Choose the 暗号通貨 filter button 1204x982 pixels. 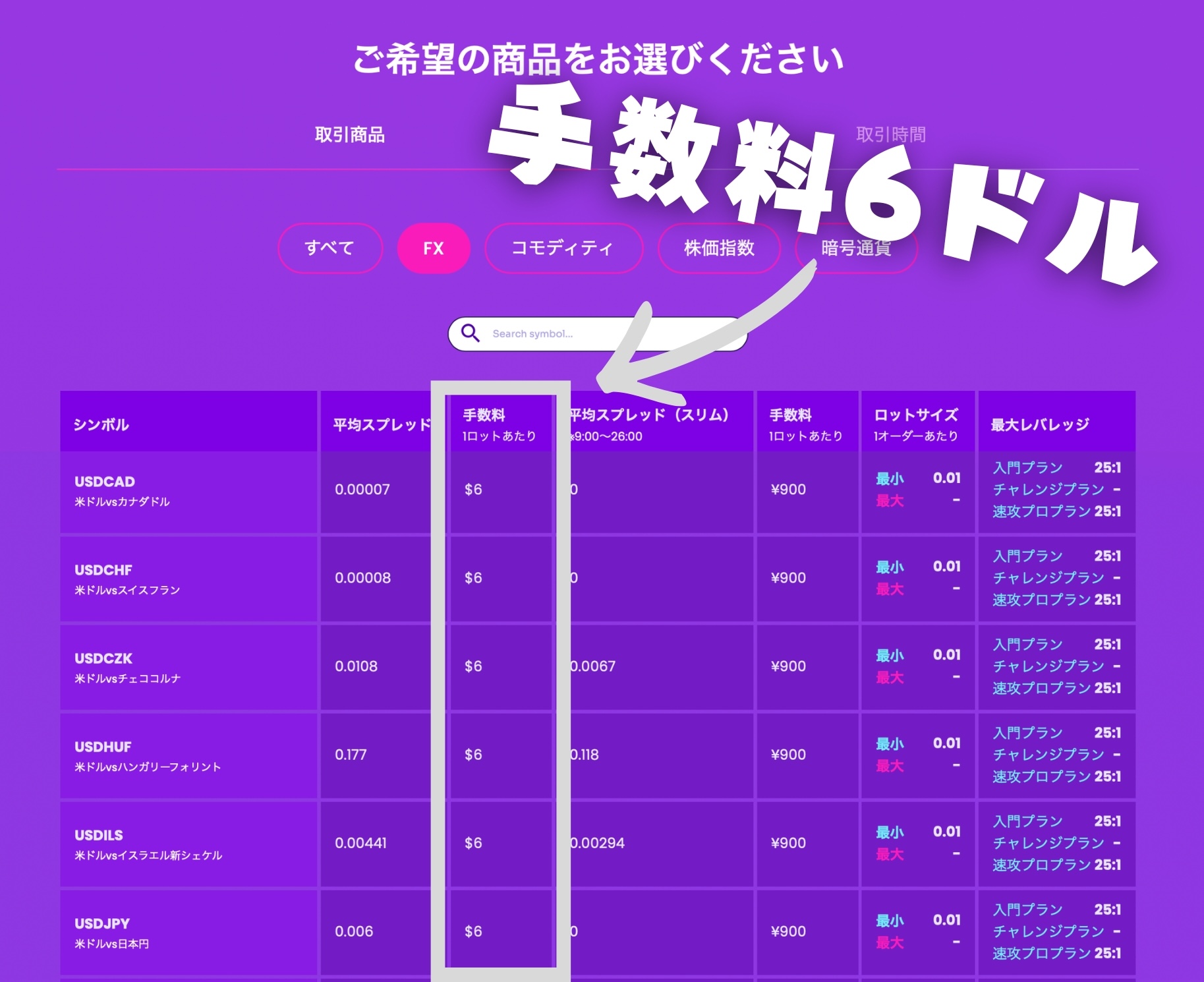tap(856, 248)
